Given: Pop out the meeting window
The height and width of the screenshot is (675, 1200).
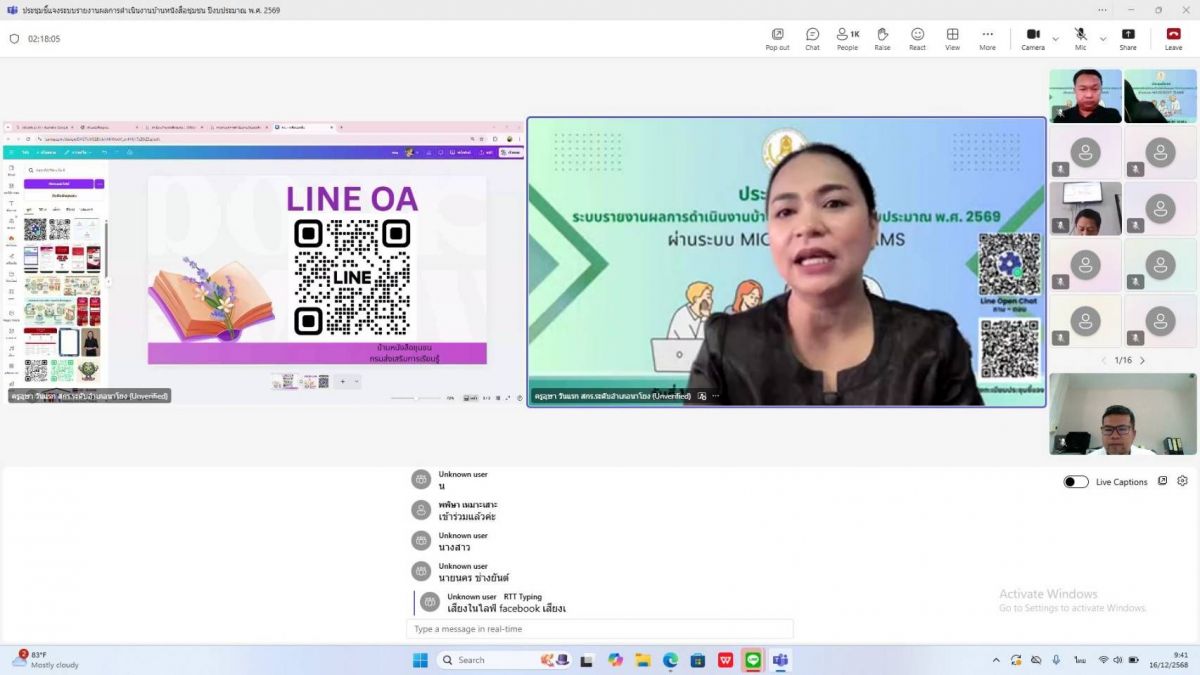Looking at the screenshot, I should [x=777, y=38].
